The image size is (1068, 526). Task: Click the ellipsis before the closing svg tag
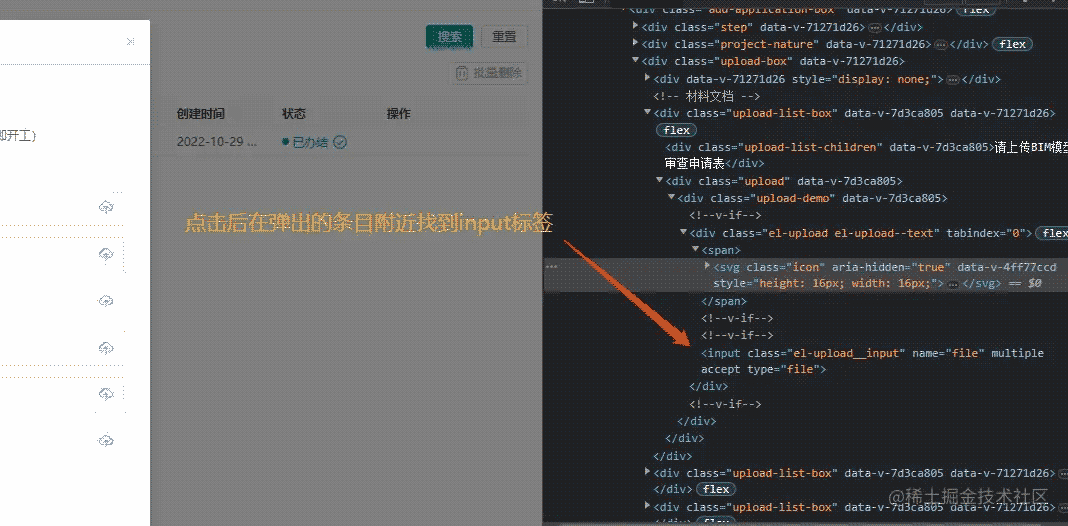click(x=953, y=283)
